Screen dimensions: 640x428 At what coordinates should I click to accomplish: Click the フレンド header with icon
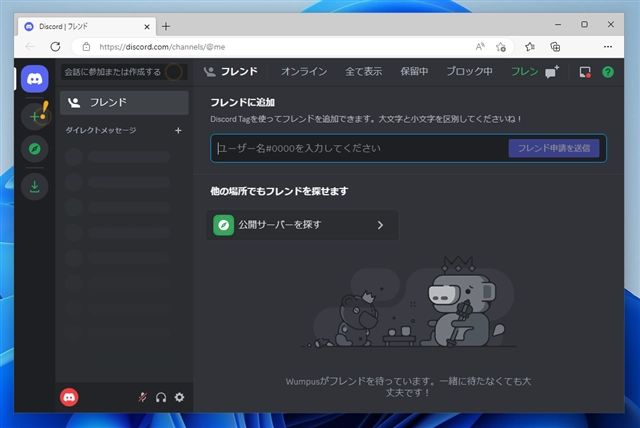click(231, 72)
